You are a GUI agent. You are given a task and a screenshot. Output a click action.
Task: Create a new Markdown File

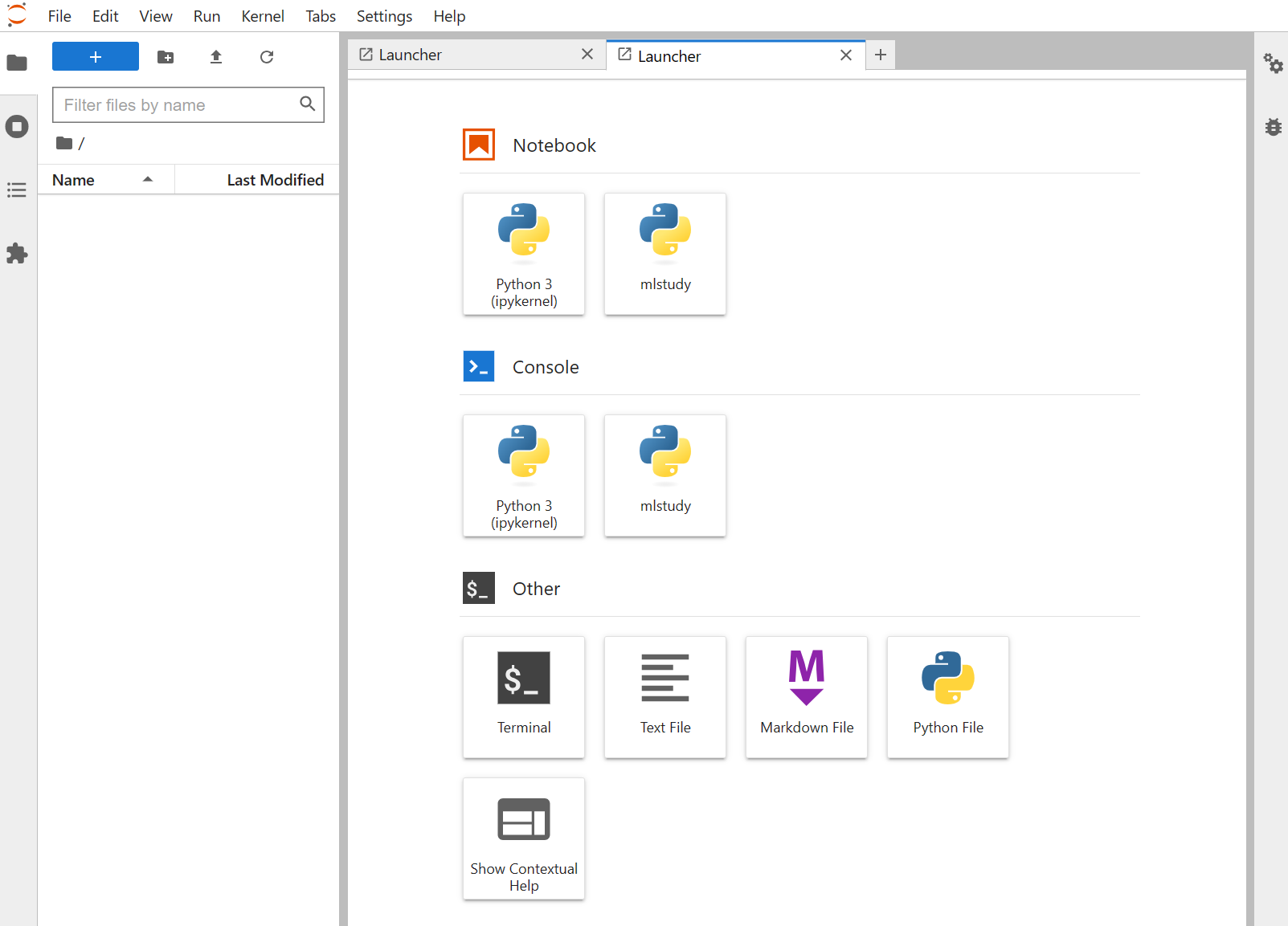807,697
